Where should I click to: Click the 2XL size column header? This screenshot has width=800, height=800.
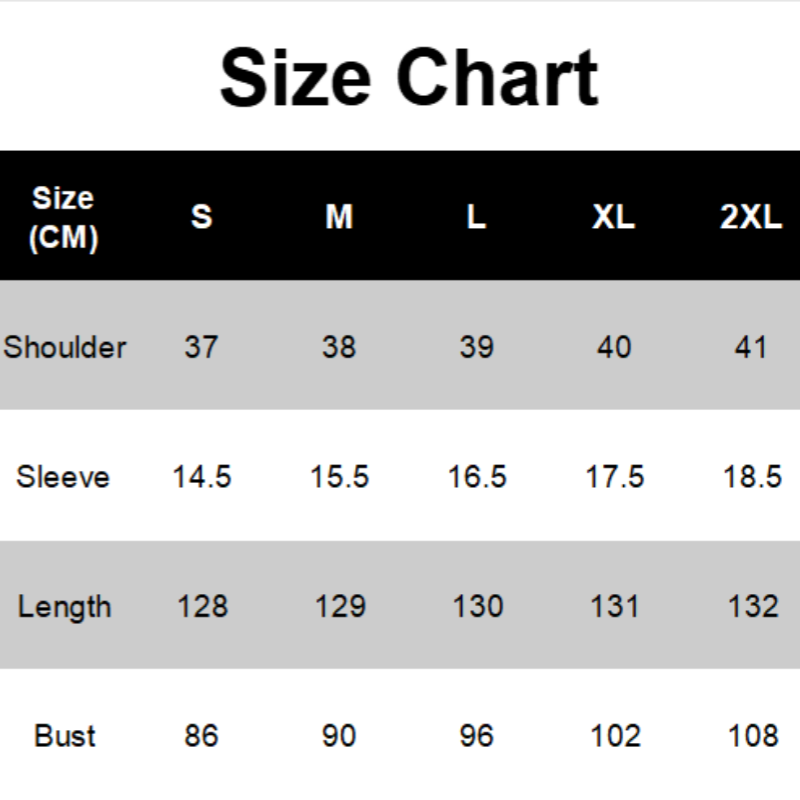[751, 217]
